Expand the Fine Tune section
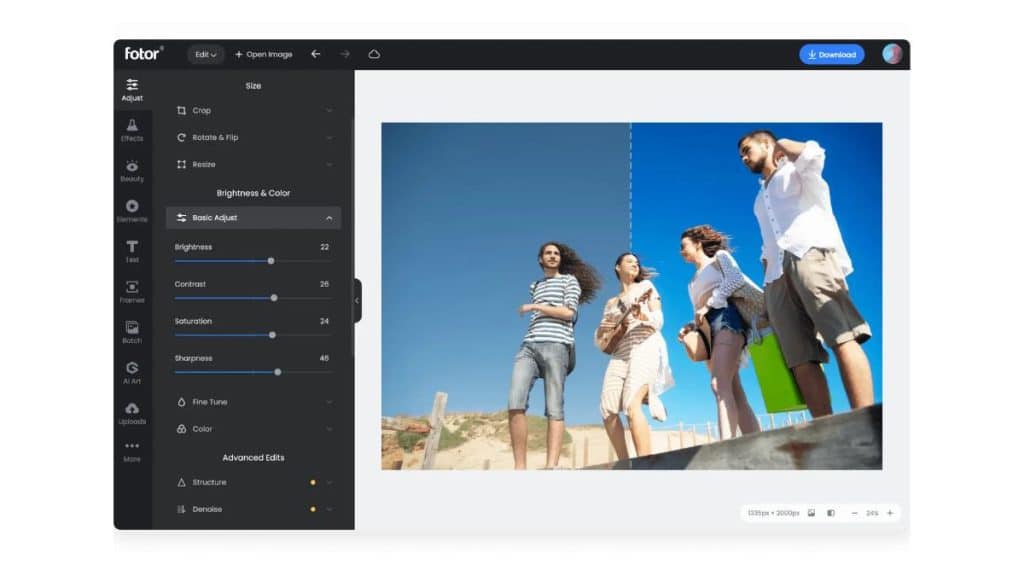The image size is (1024, 576). click(x=253, y=402)
